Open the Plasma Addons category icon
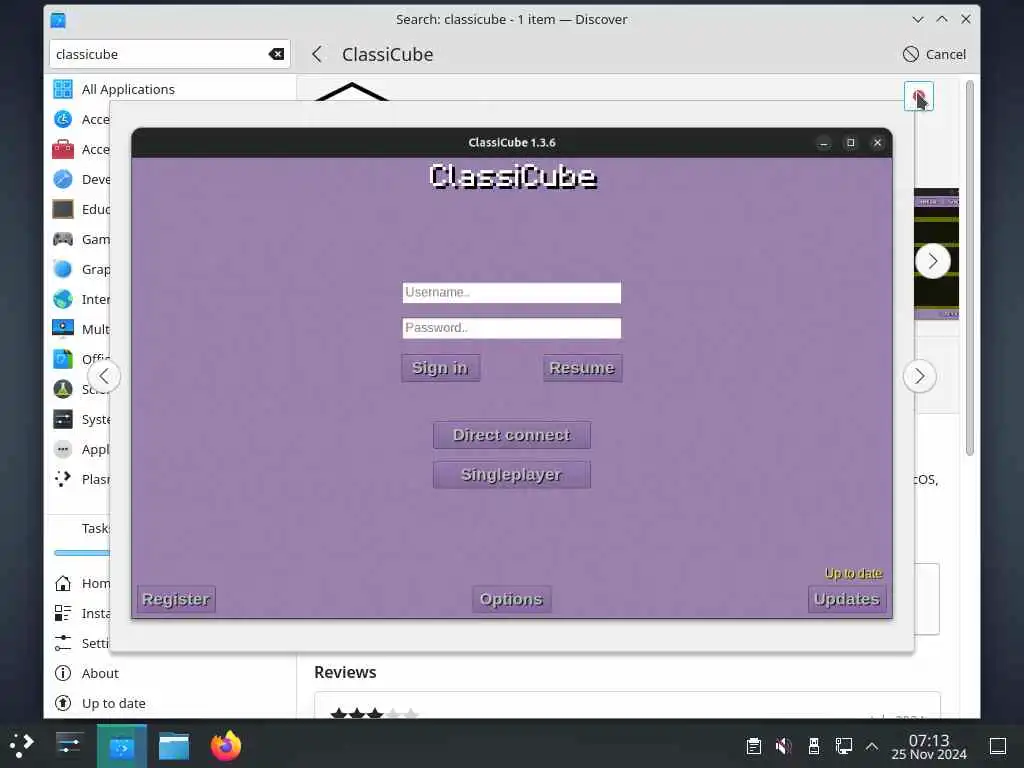Image resolution: width=1024 pixels, height=768 pixels. [x=63, y=479]
